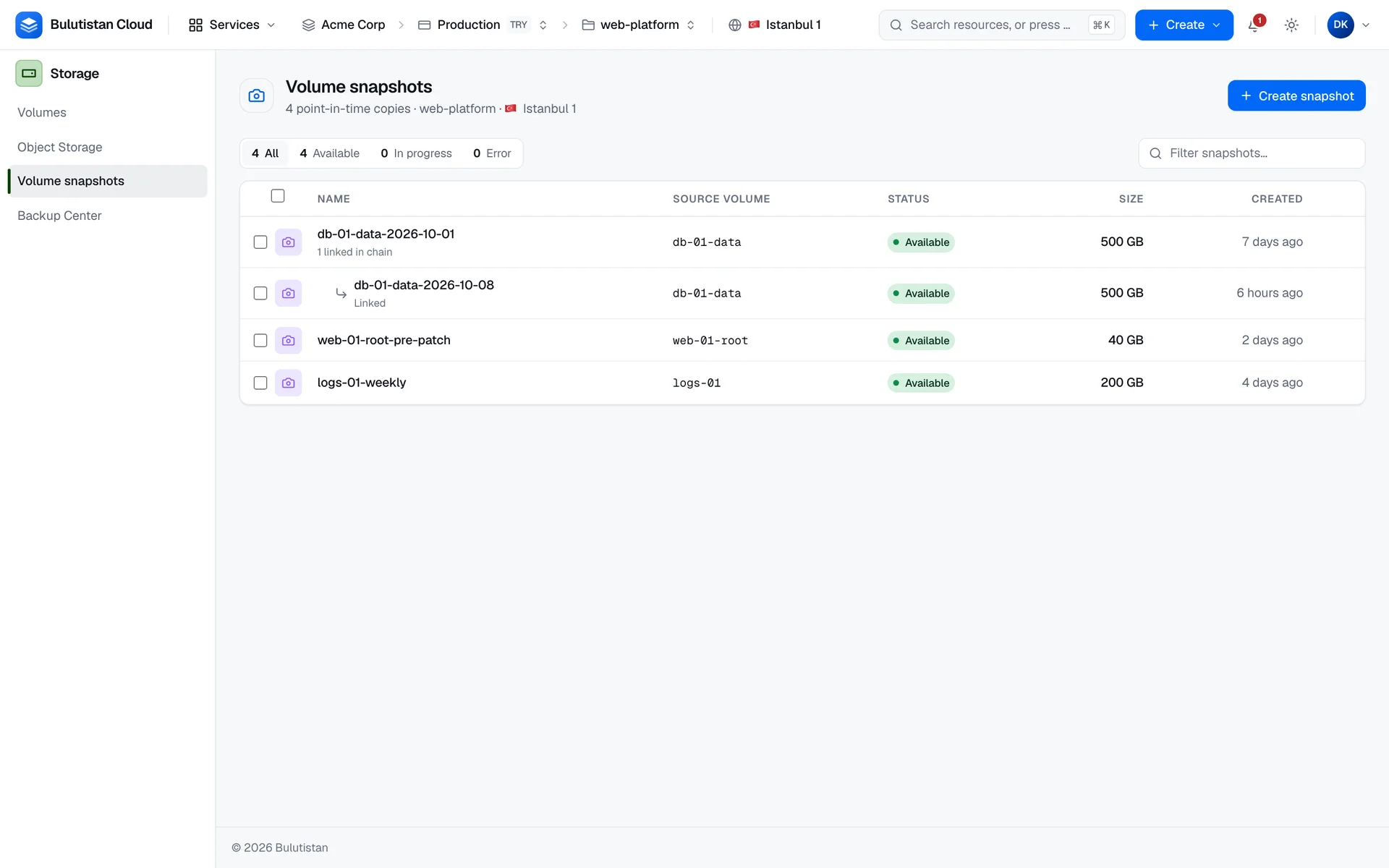Sort by the Size column header
Screen dimensions: 1389x868
1131,199
